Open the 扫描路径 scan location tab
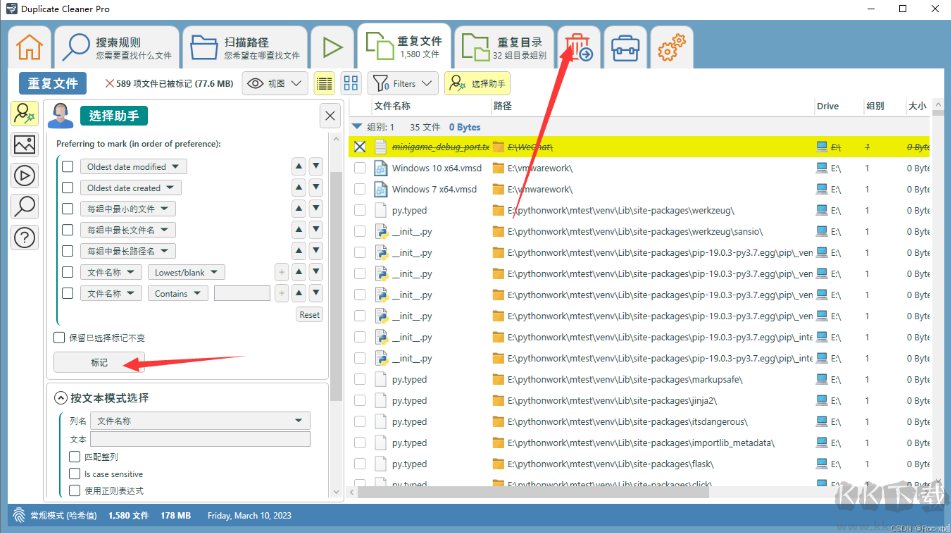The height and width of the screenshot is (533, 951). [245, 47]
